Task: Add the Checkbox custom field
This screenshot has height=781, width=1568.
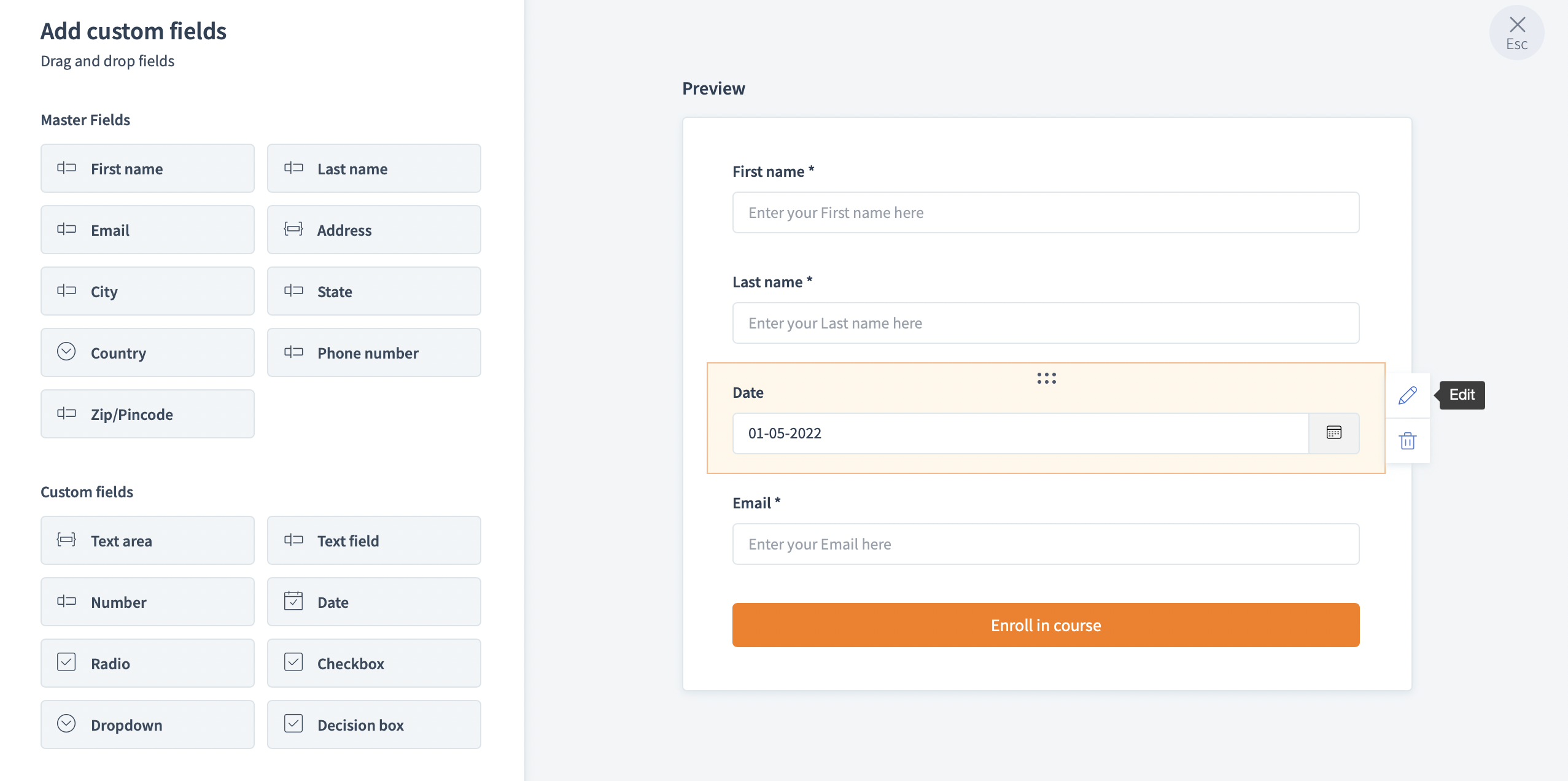Action: point(374,663)
